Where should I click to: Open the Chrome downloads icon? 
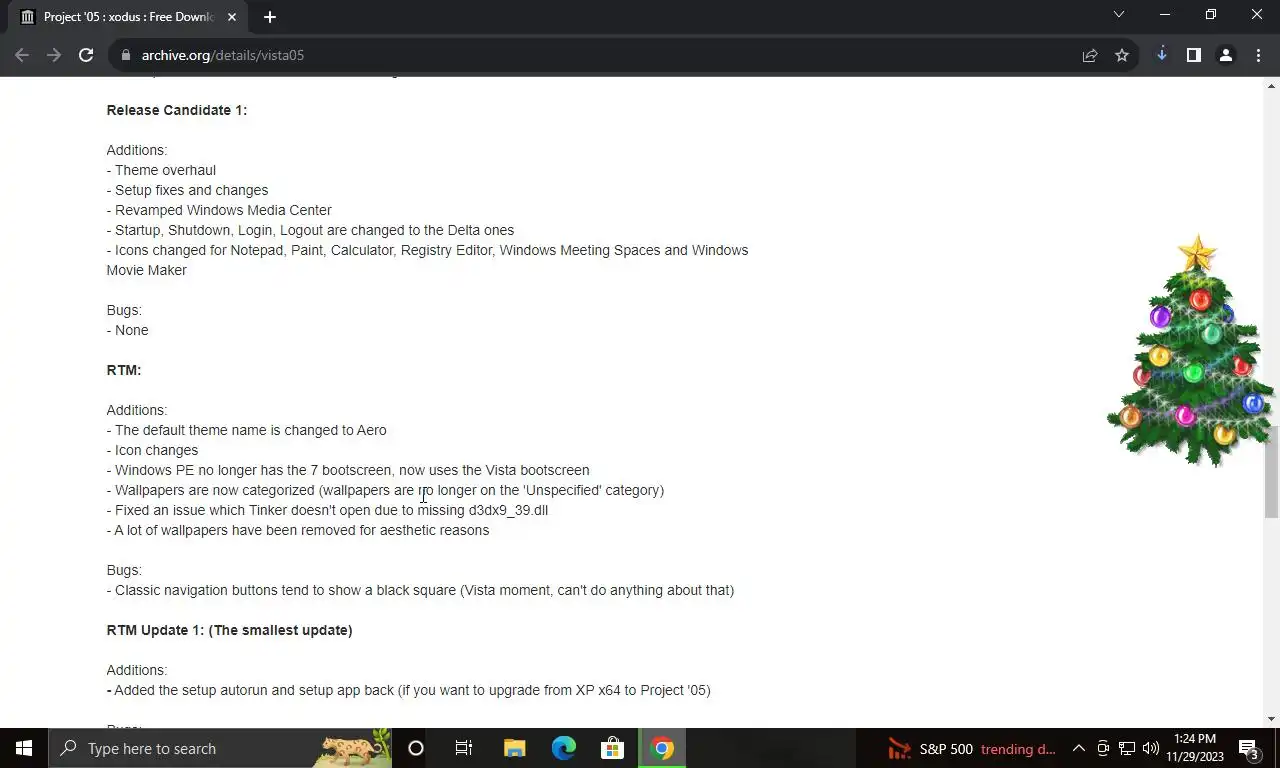click(x=1161, y=55)
